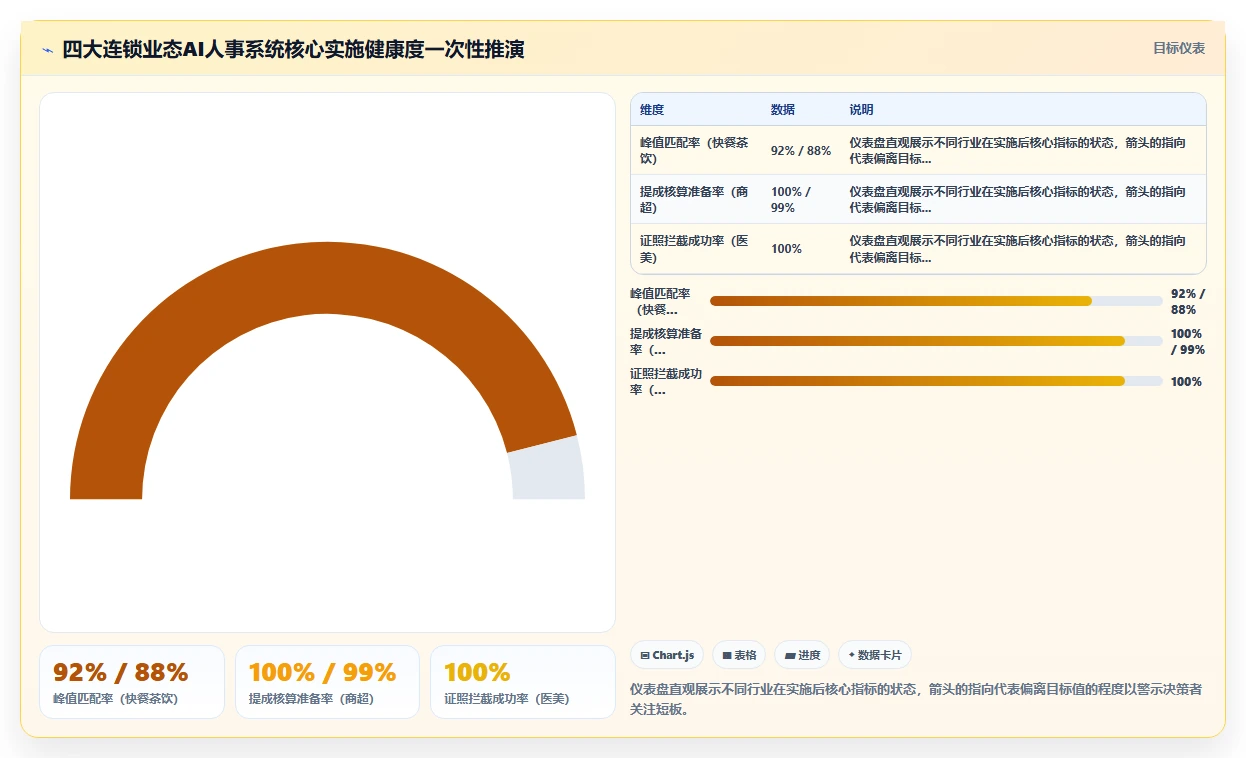Select the 表格 tag chip

pos(739,655)
